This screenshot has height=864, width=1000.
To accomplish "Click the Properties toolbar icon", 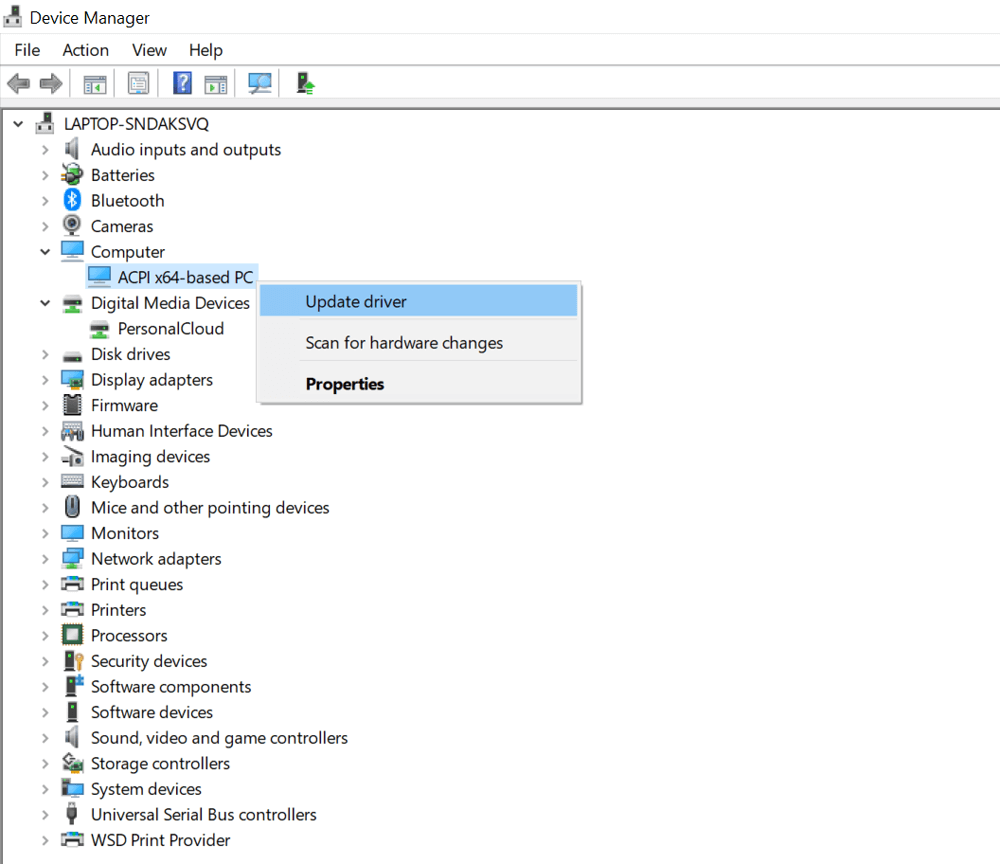I will [x=139, y=84].
